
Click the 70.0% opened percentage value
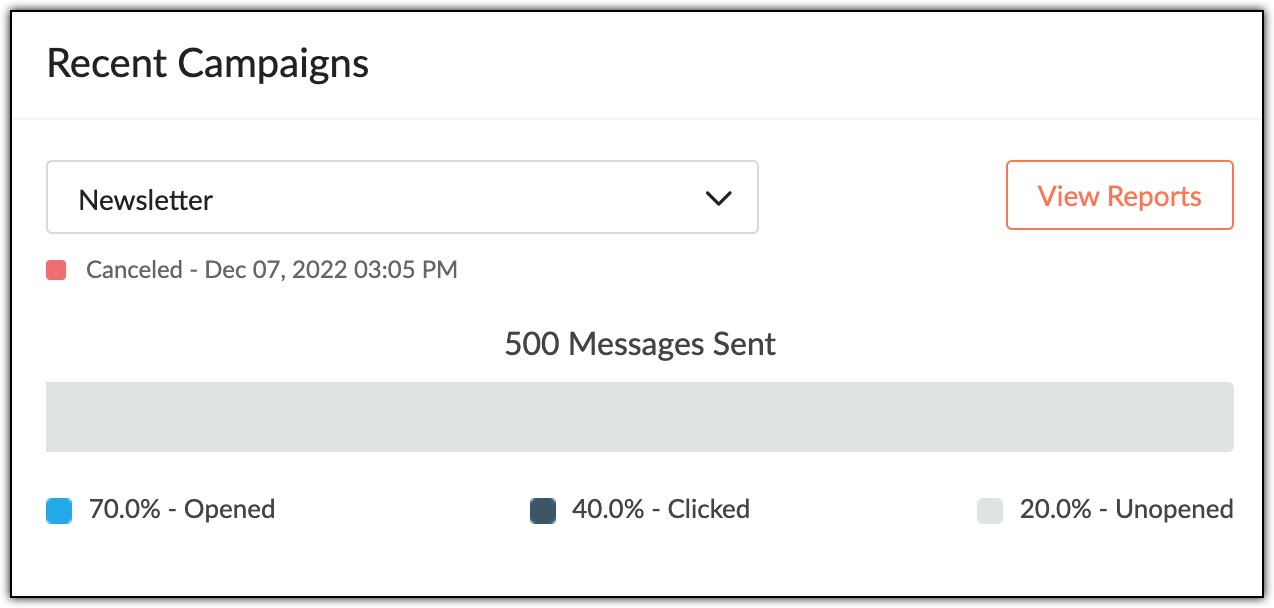pyautogui.click(x=125, y=509)
